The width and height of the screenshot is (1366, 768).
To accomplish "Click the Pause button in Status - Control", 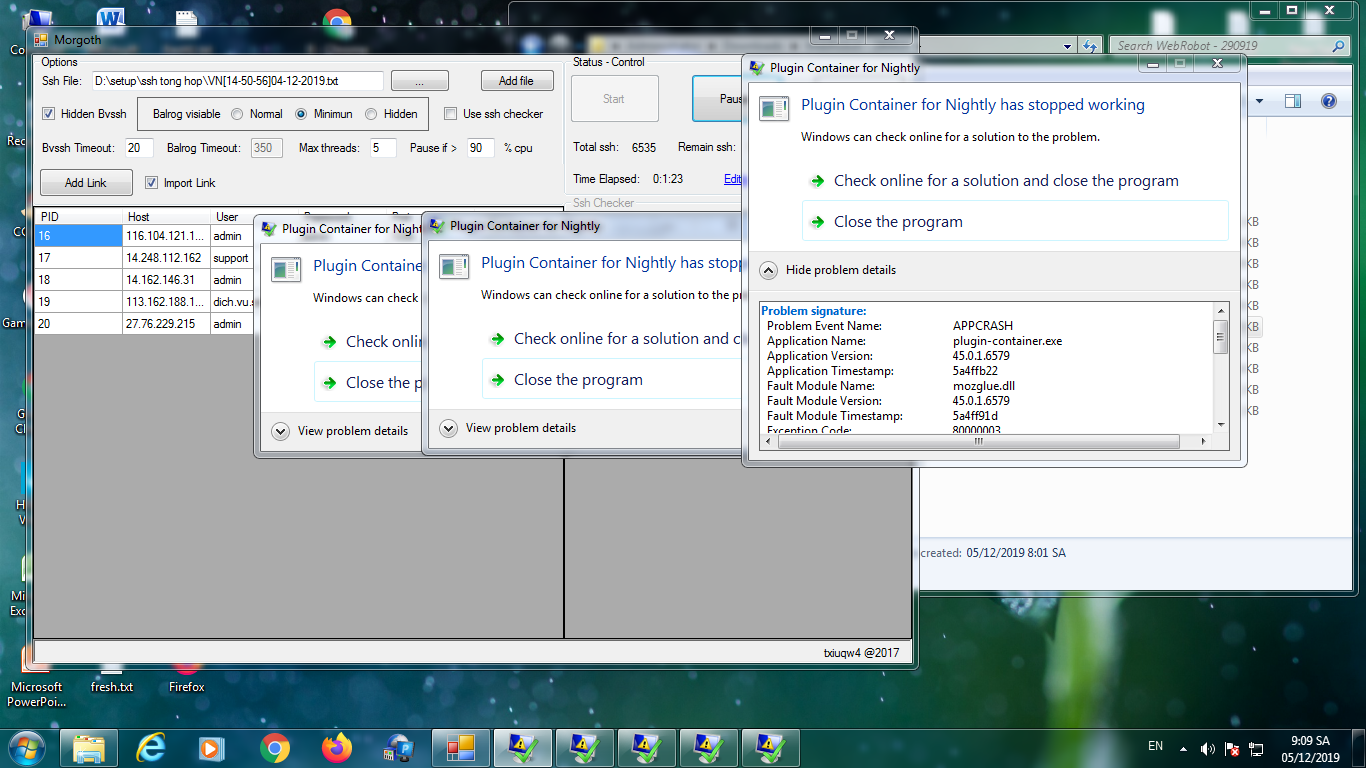I will pyautogui.click(x=718, y=99).
